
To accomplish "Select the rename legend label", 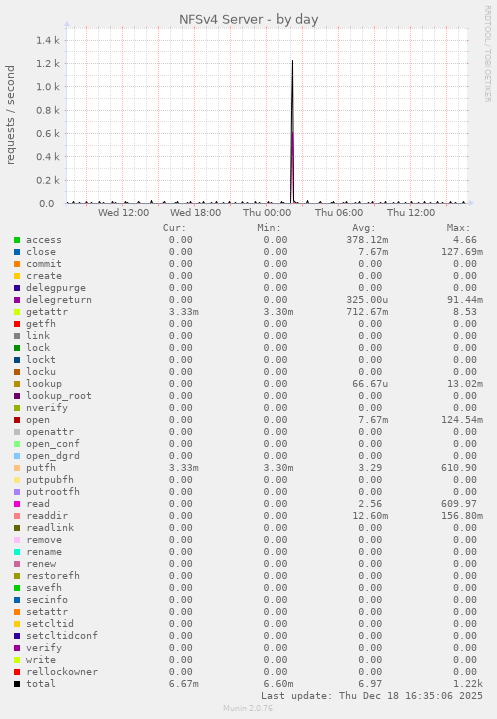I will coord(44,552).
